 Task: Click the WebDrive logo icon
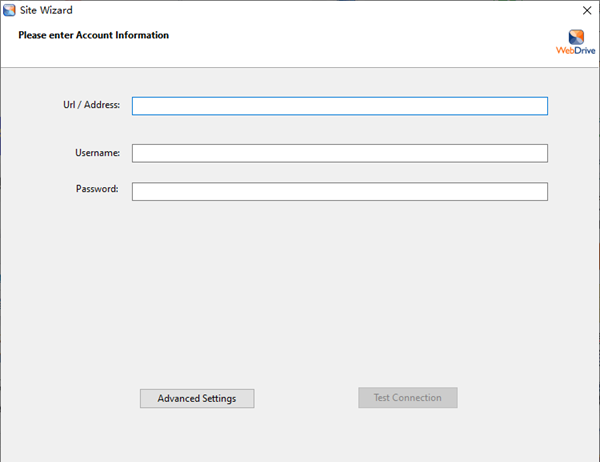(x=576, y=42)
